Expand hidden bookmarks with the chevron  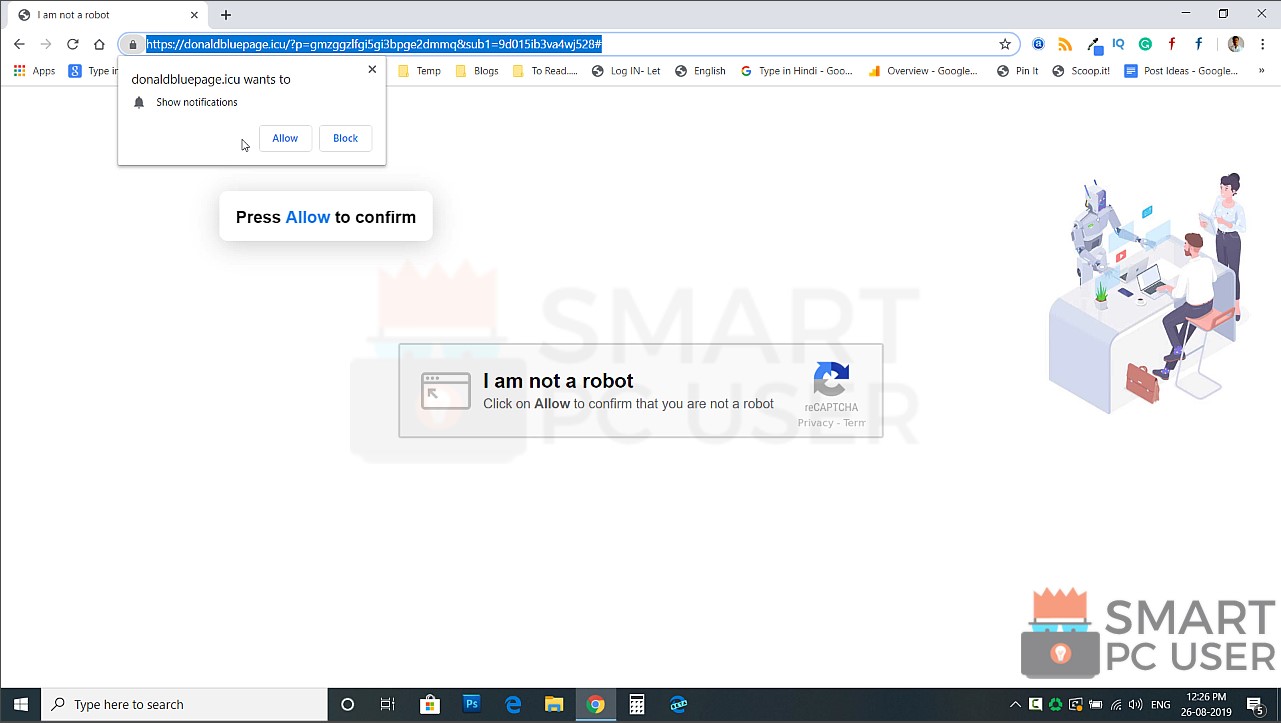(1262, 71)
